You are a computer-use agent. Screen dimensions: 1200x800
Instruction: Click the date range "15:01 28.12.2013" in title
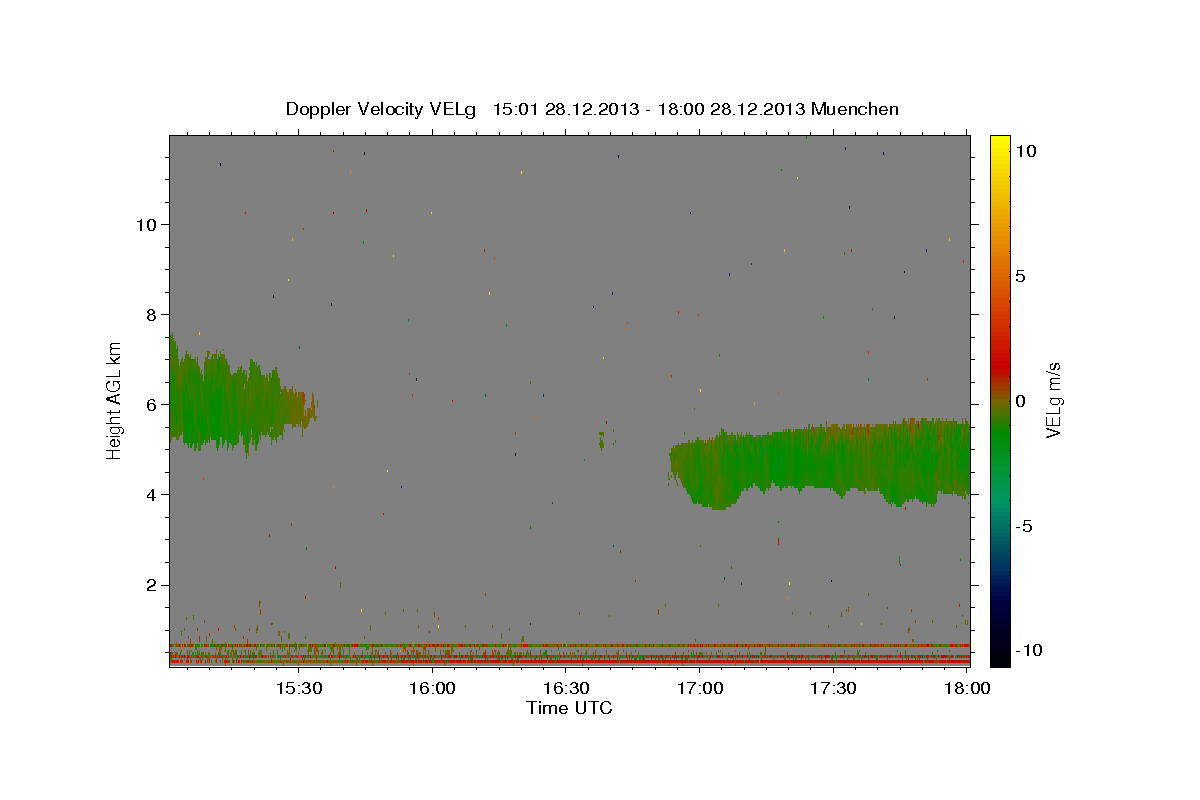click(565, 109)
